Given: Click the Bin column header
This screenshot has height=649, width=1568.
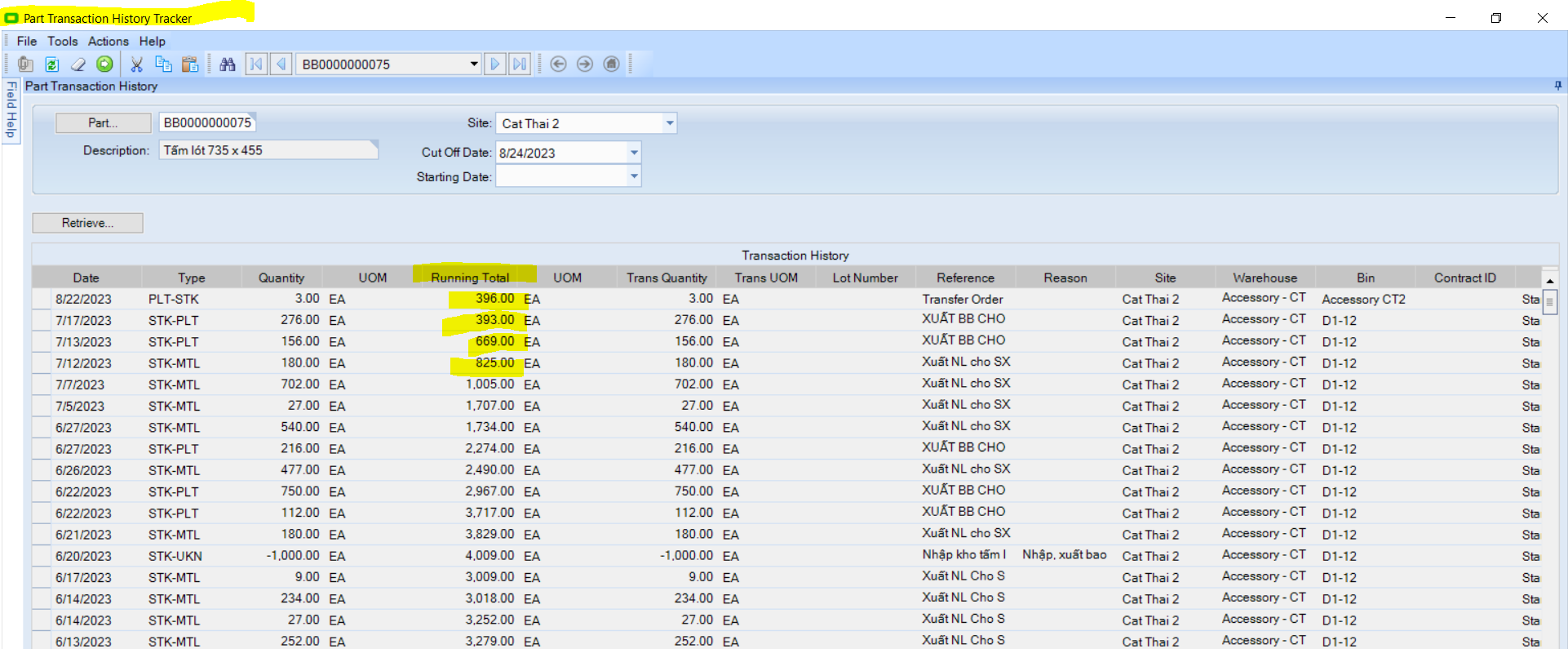Looking at the screenshot, I should coord(1366,278).
